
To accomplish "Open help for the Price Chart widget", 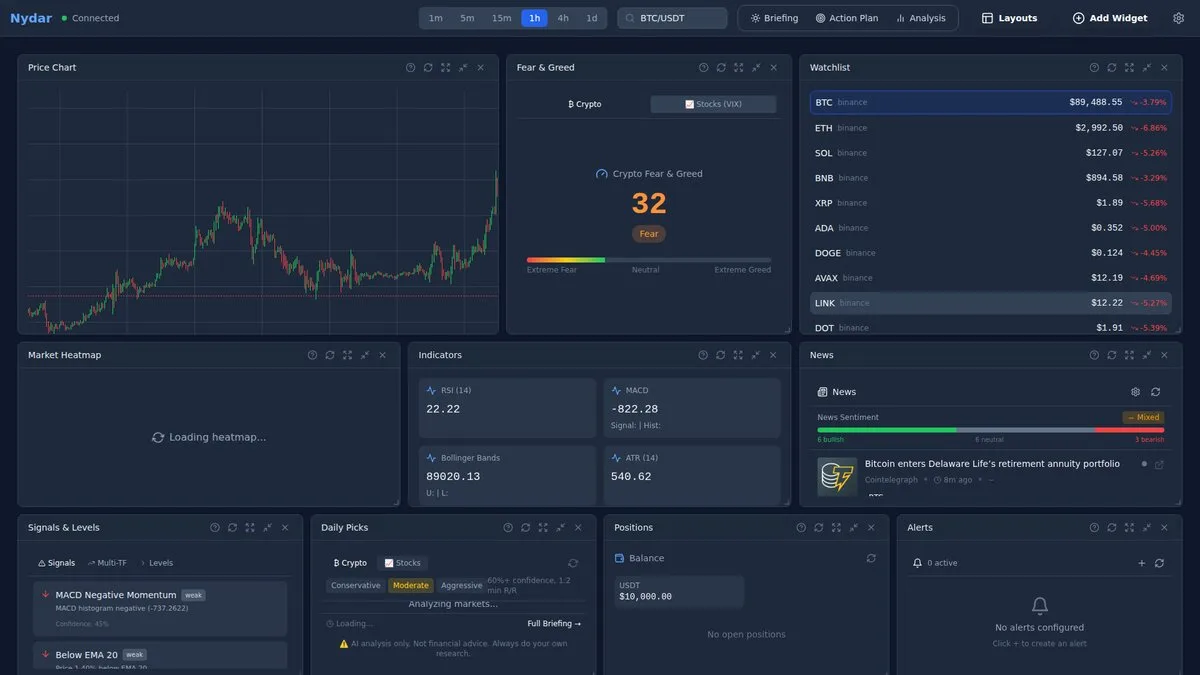I will point(410,68).
